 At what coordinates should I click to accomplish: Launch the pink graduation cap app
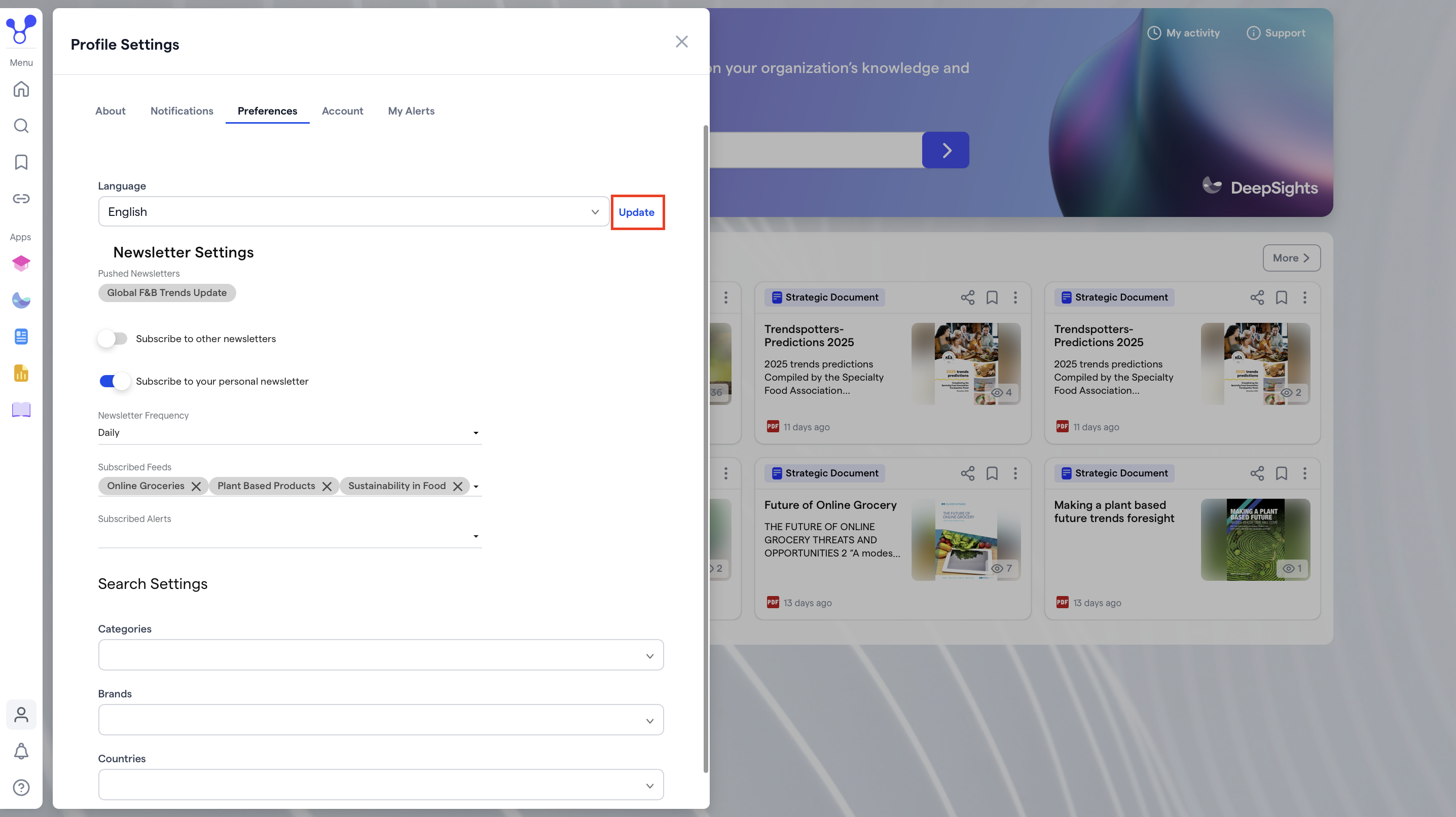click(21, 263)
